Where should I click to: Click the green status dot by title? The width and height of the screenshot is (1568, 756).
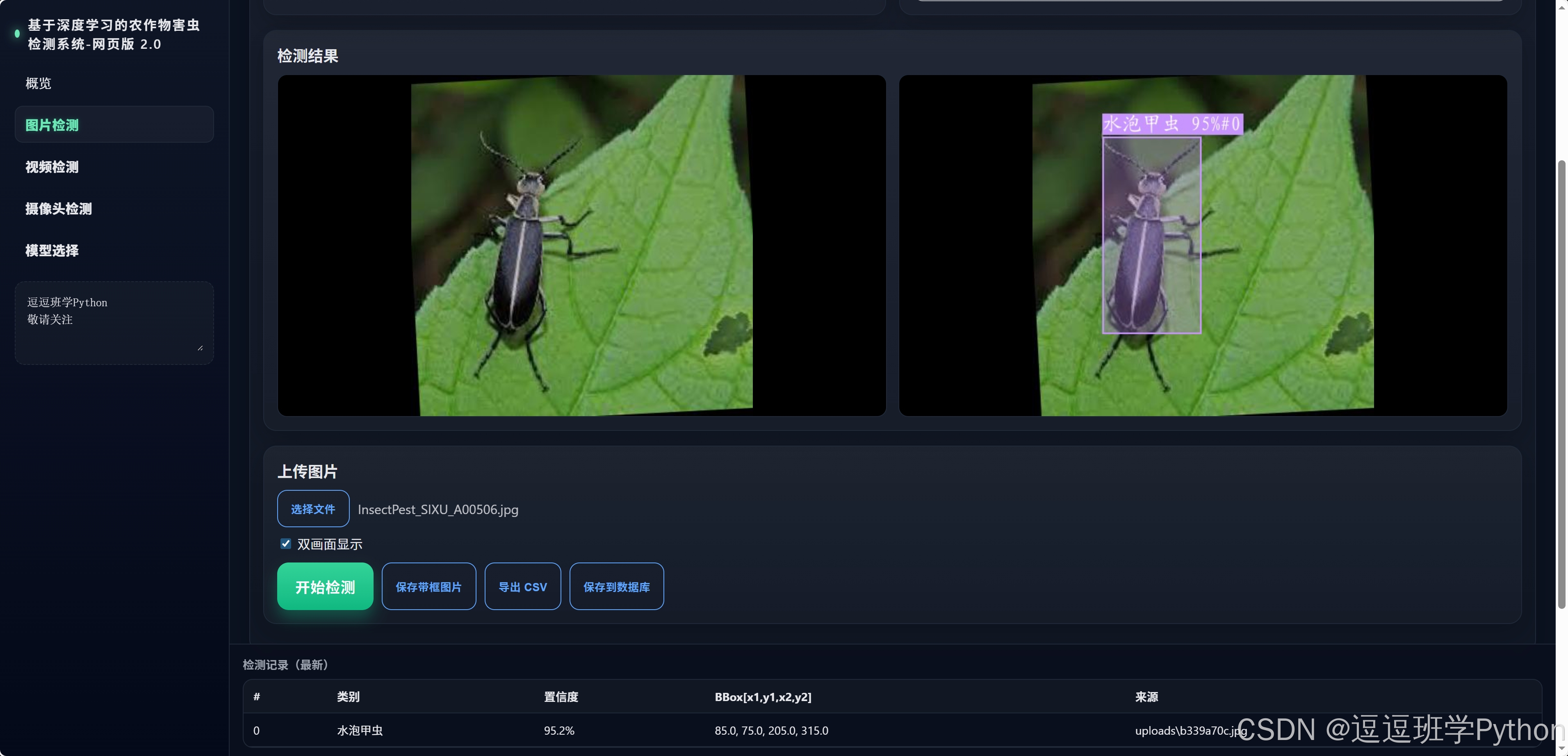click(x=17, y=34)
